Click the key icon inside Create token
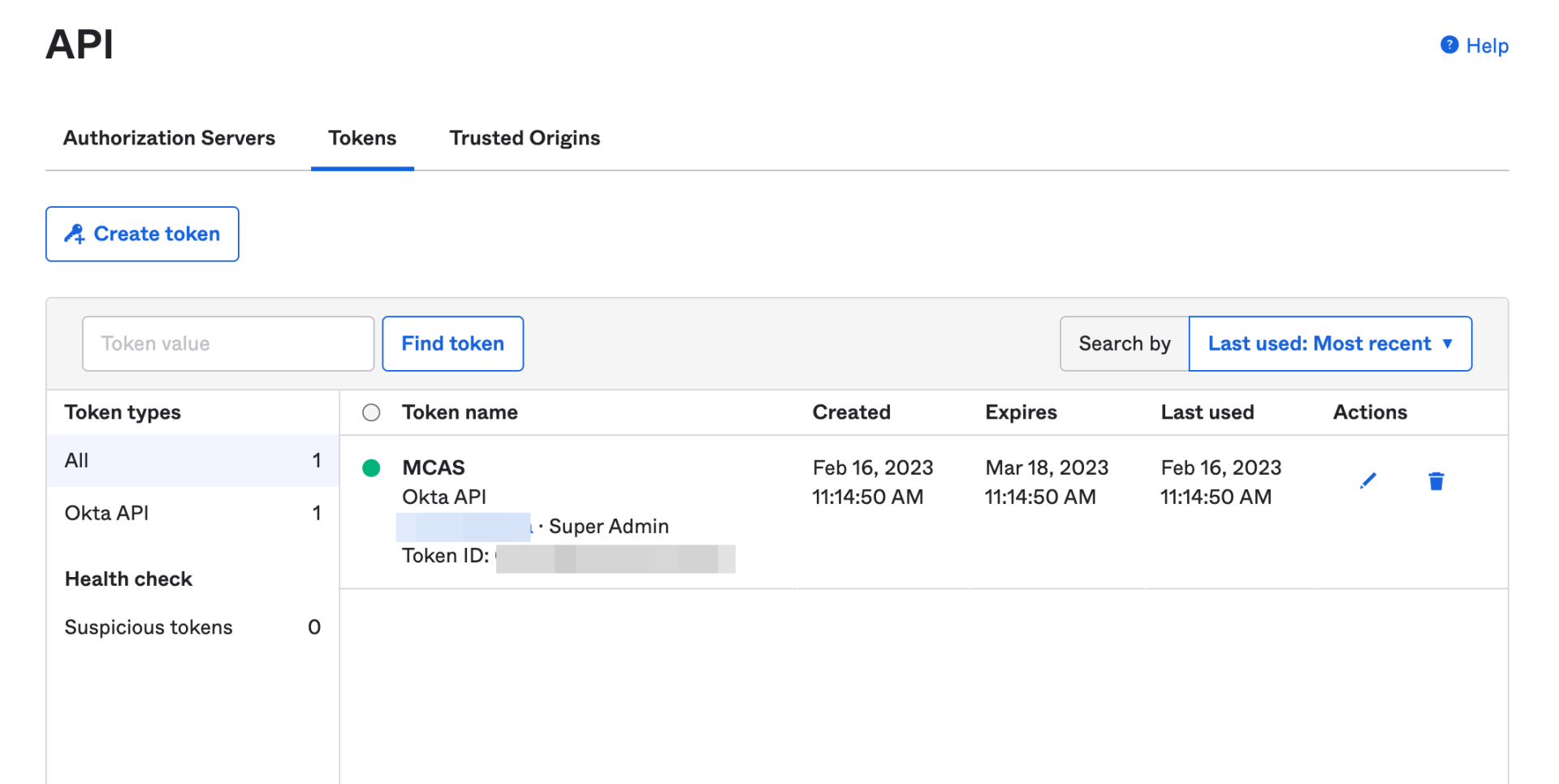1559x784 pixels. click(76, 234)
